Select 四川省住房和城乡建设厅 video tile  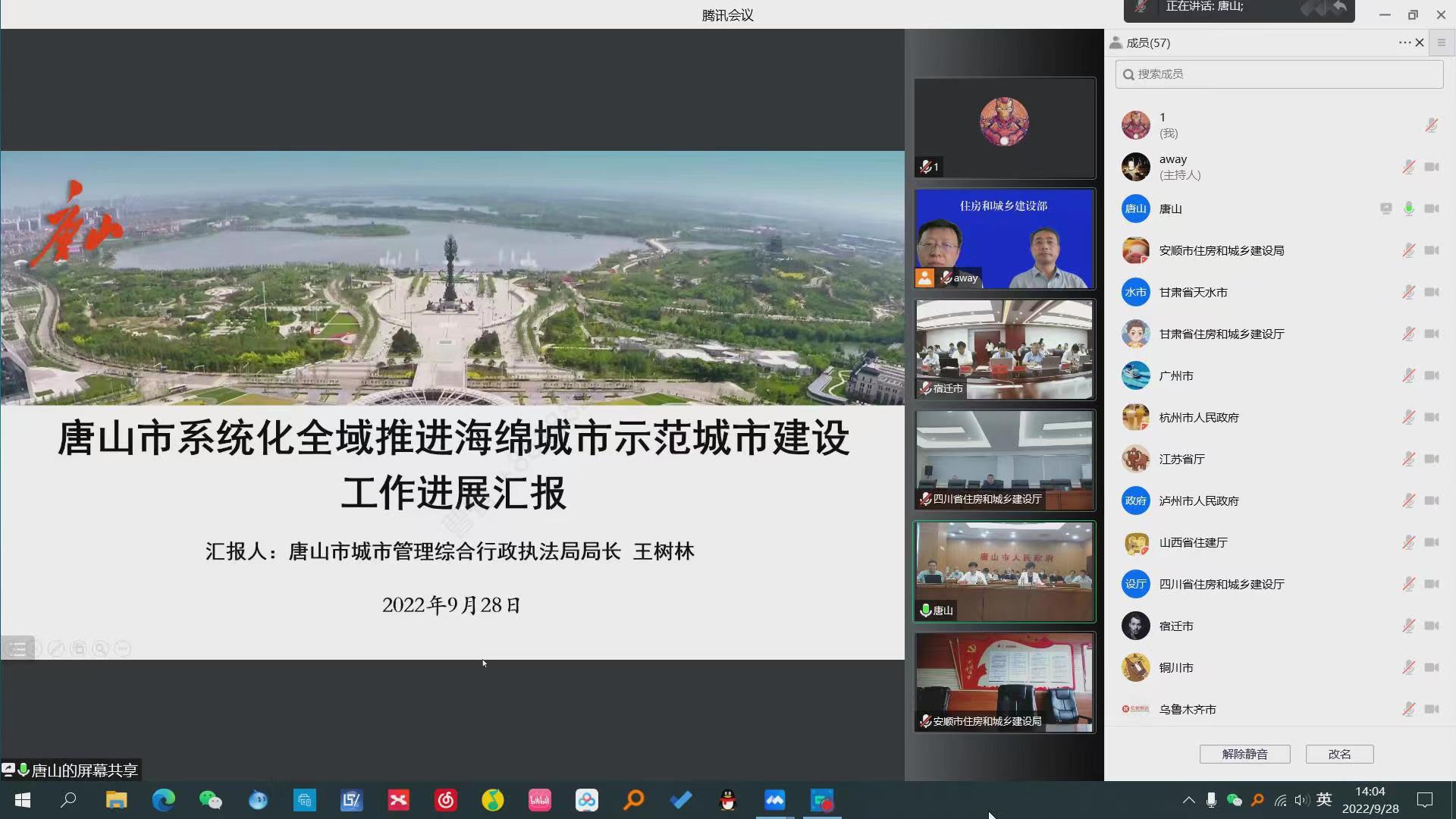pos(1004,460)
